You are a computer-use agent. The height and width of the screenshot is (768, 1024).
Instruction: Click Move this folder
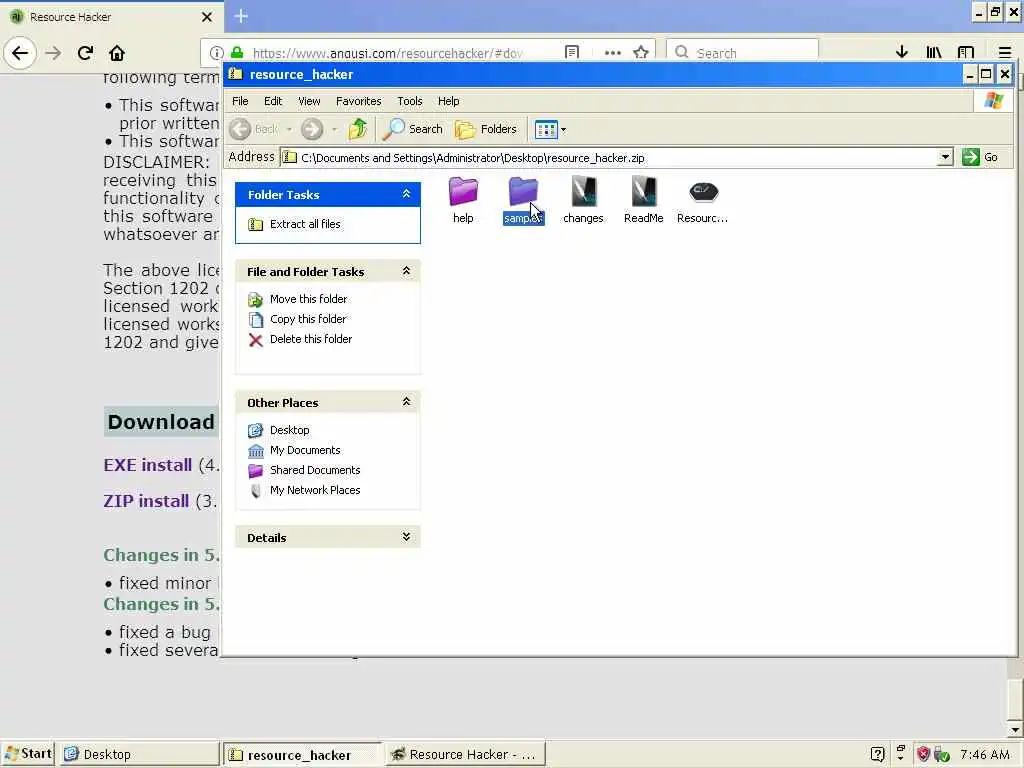pyautogui.click(x=308, y=299)
